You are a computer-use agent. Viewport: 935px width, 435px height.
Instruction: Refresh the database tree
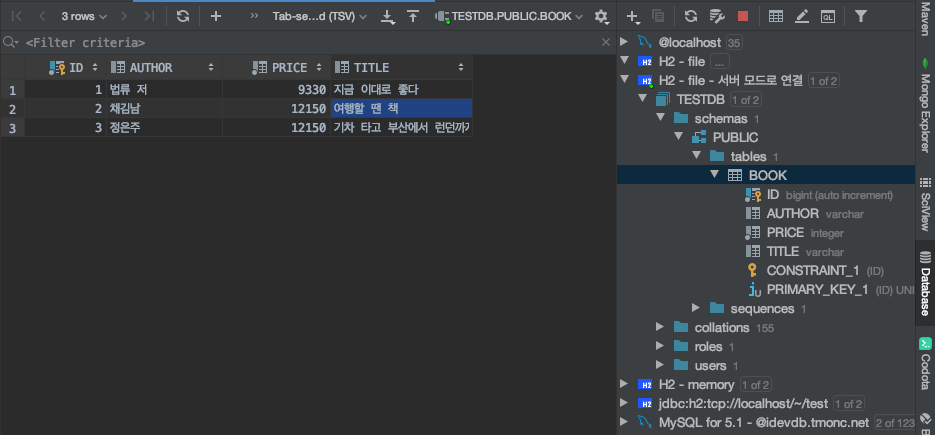(691, 16)
